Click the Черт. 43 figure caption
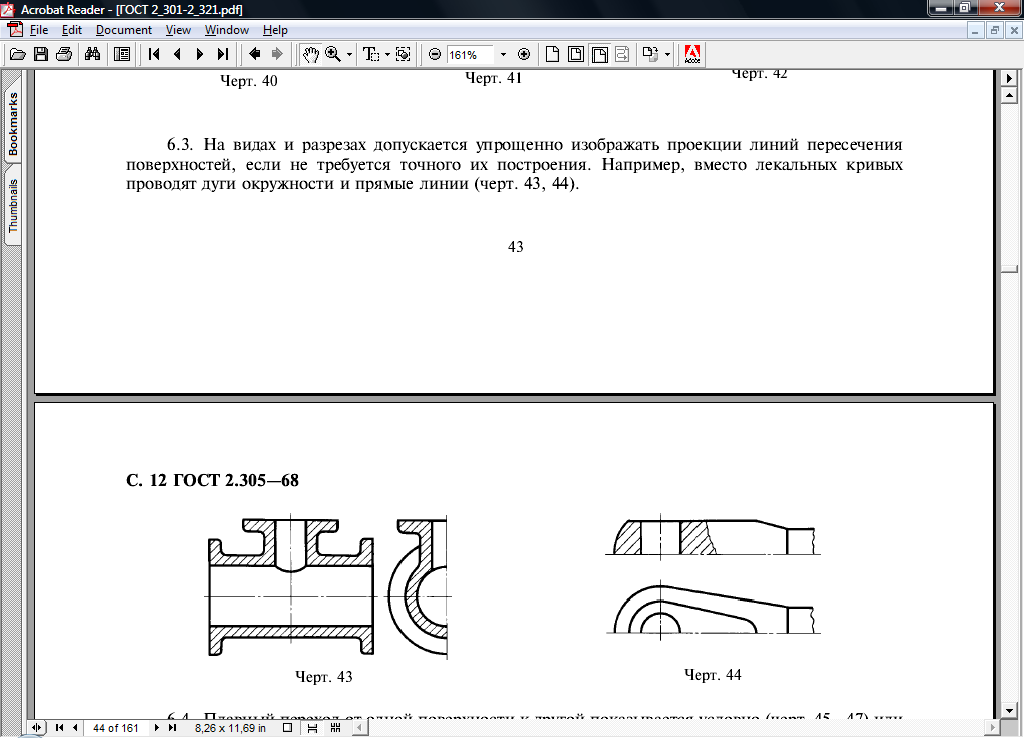The width and height of the screenshot is (1024, 738). (x=323, y=677)
